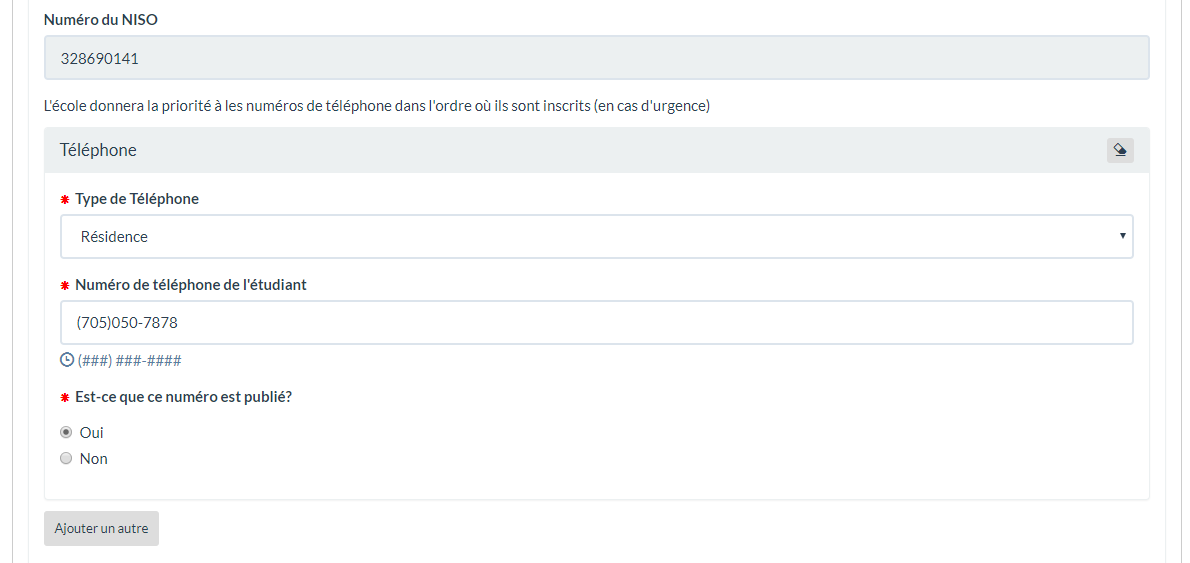Click the dropdown arrow of Résidence select
1190x563 pixels.
pos(1122,237)
